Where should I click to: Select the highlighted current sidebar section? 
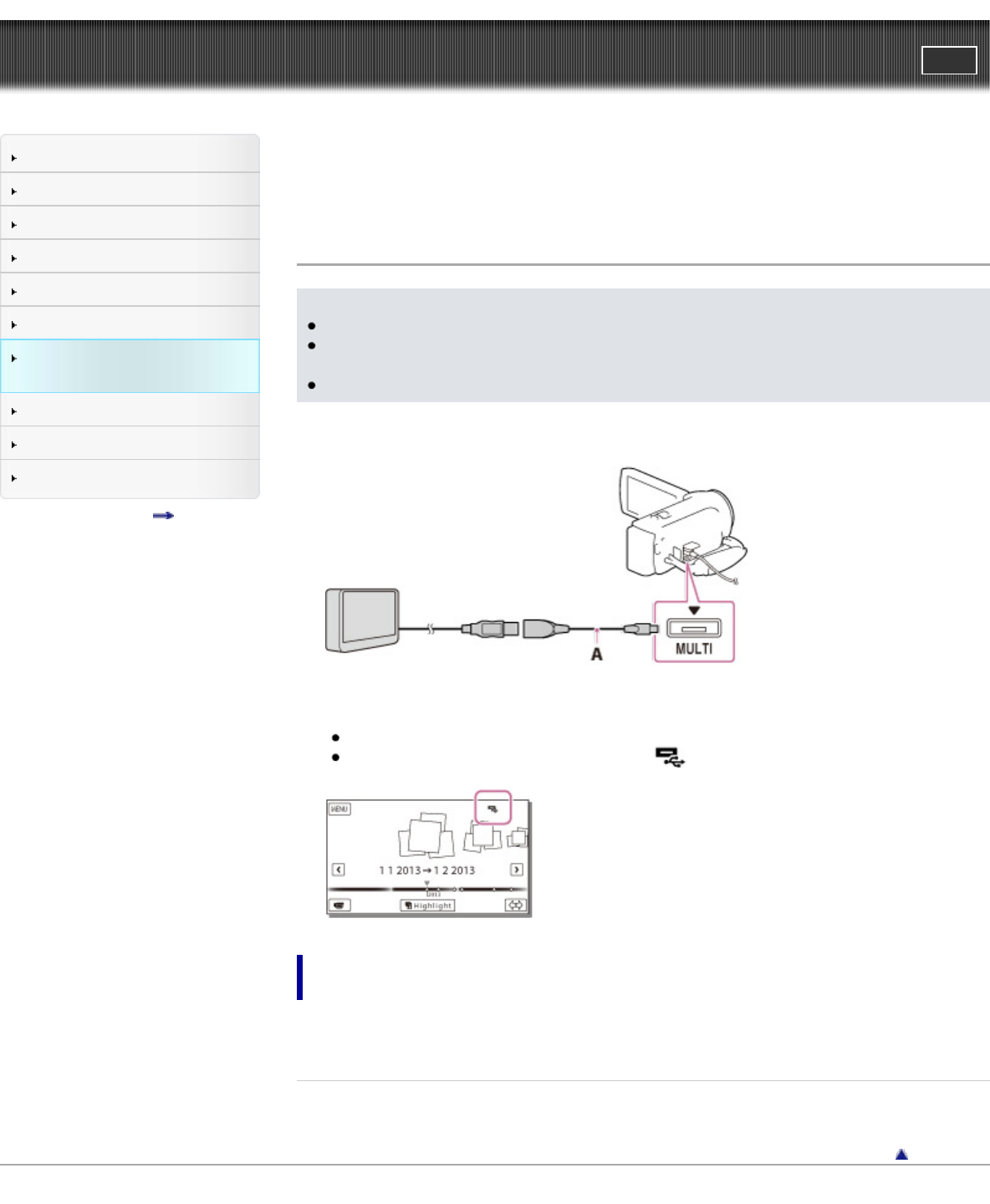click(x=130, y=365)
